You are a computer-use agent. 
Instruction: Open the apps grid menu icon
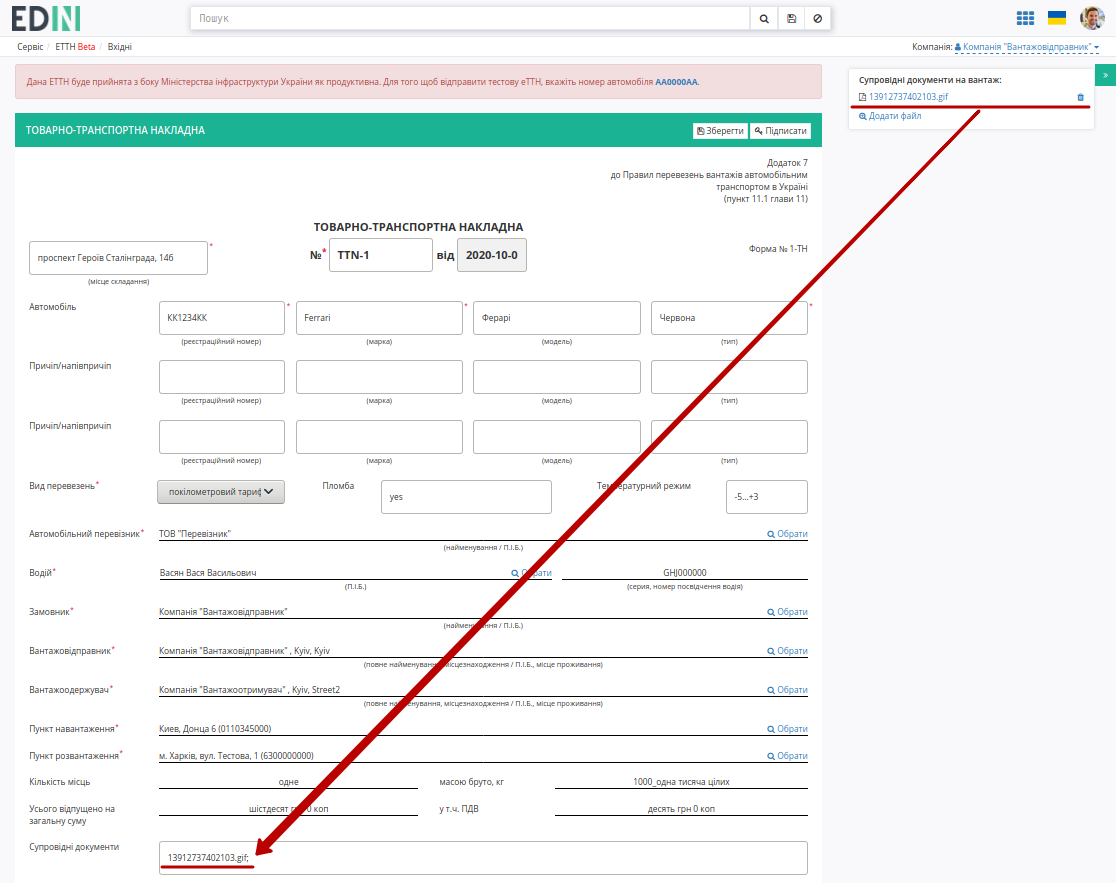click(x=1025, y=18)
